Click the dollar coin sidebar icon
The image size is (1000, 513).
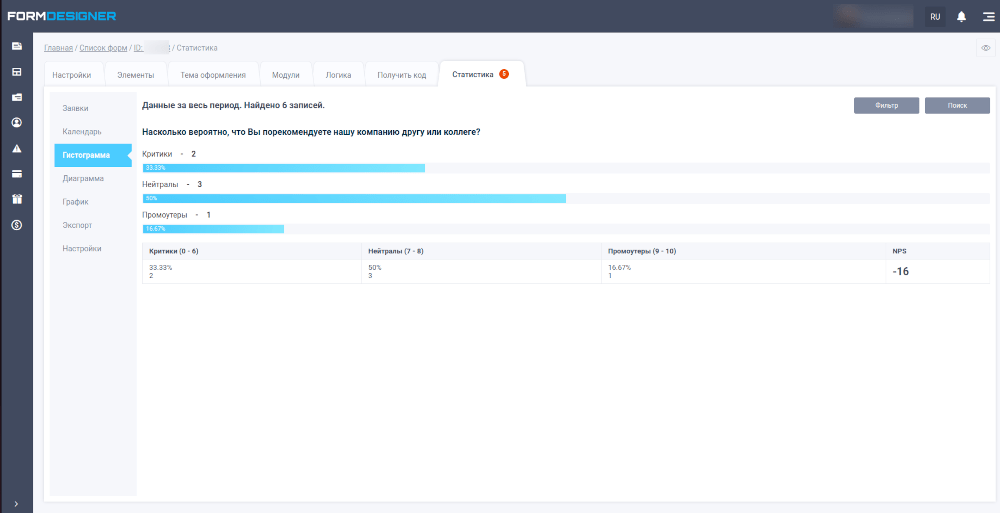(16, 225)
